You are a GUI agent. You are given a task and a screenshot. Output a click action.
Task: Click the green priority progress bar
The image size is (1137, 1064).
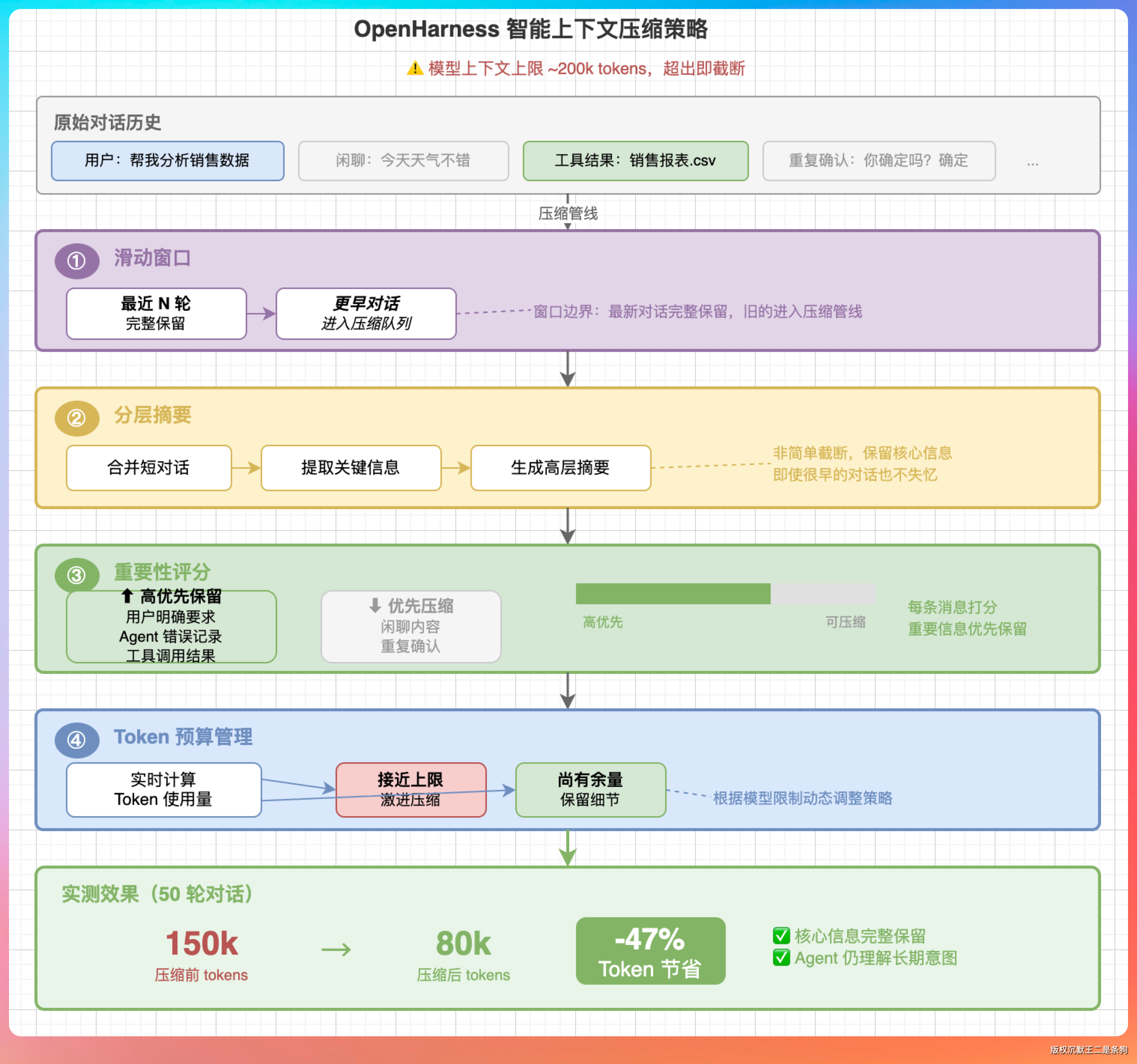click(x=673, y=594)
